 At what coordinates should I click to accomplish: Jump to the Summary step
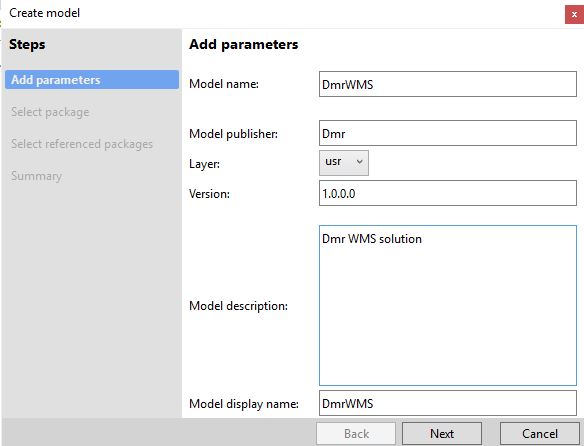point(36,176)
